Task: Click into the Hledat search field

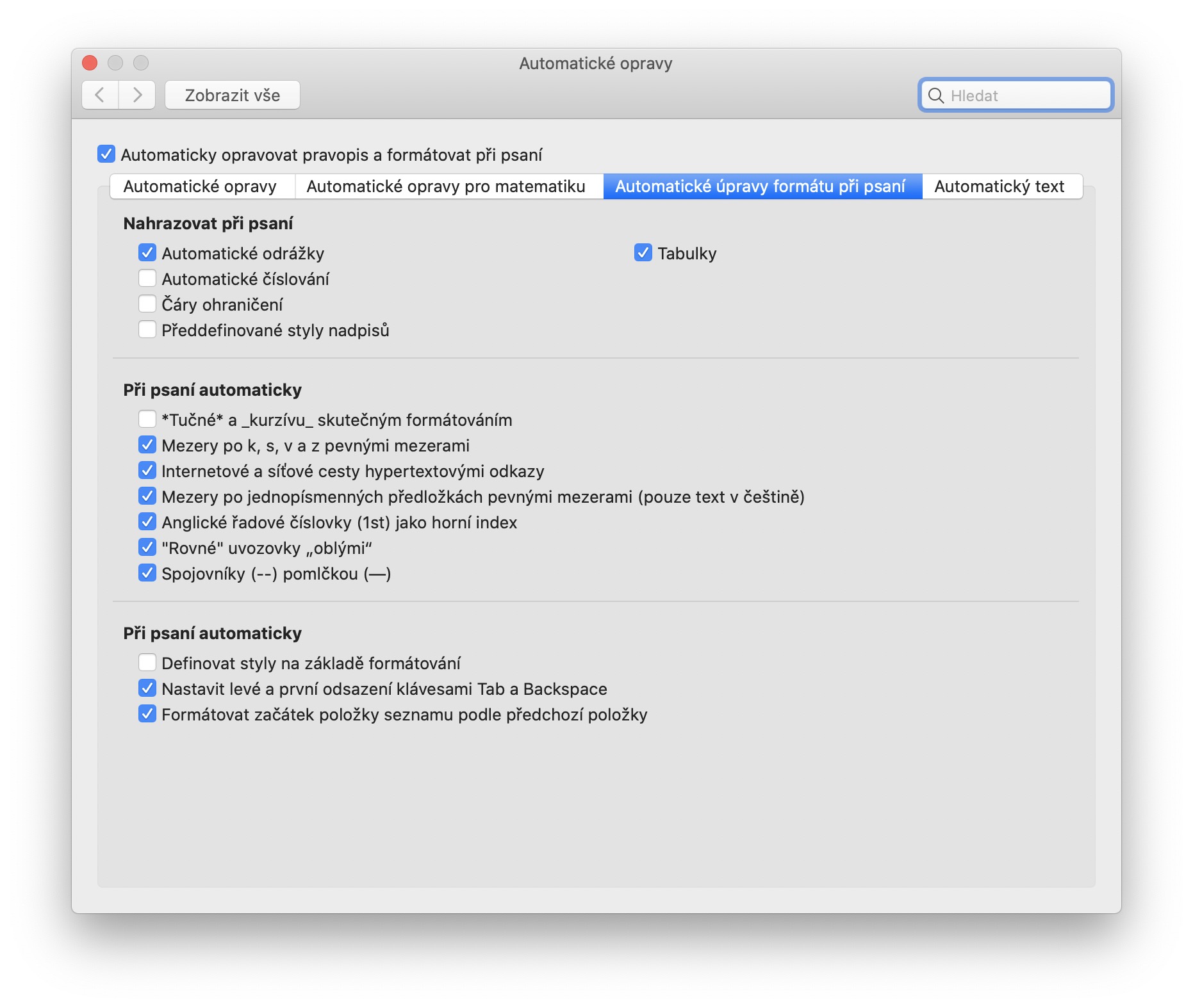Action: (1025, 96)
